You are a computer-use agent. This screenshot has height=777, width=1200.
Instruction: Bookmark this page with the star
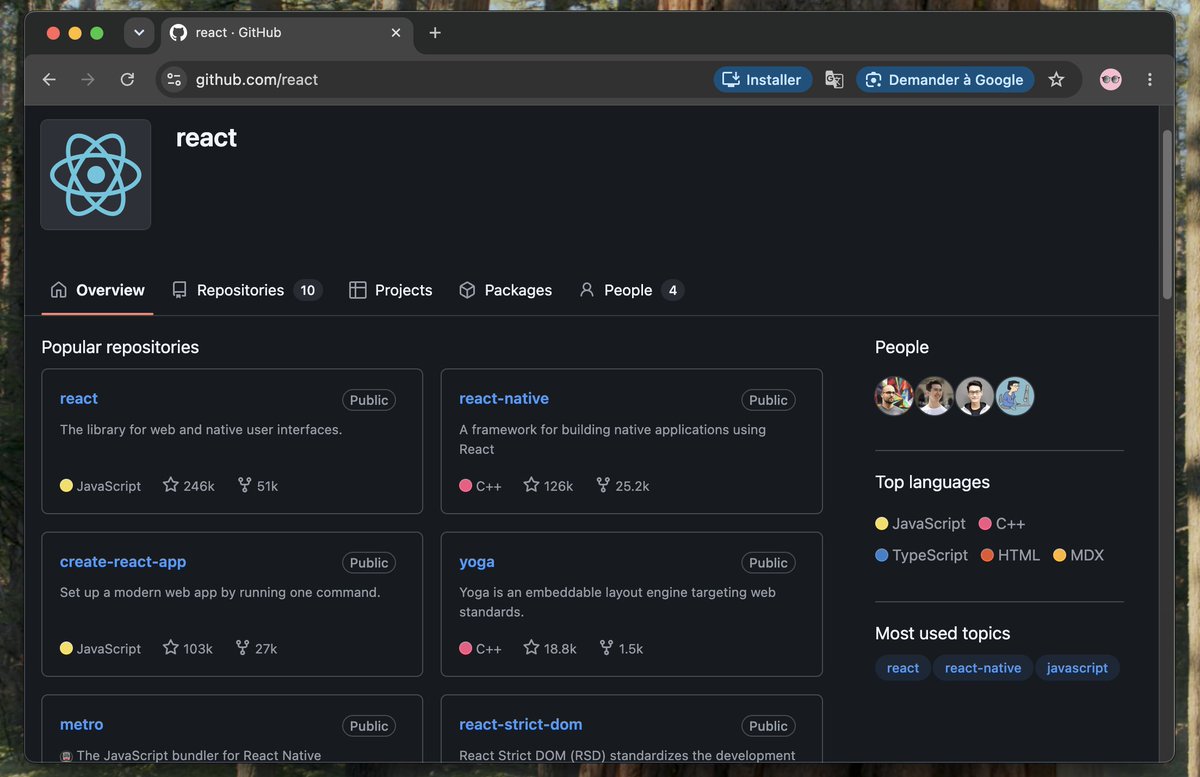click(x=1056, y=80)
